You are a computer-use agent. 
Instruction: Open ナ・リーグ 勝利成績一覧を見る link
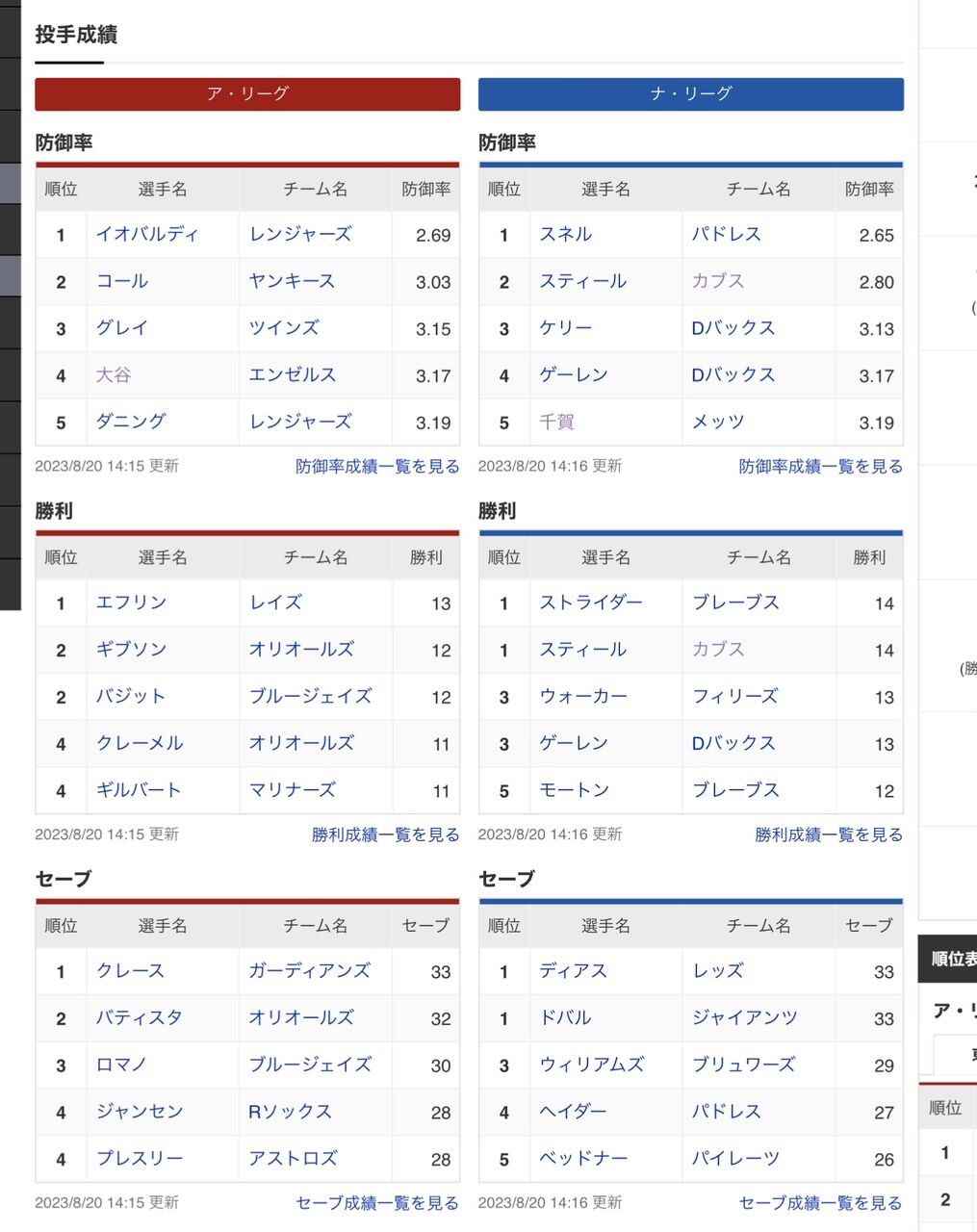click(x=828, y=834)
